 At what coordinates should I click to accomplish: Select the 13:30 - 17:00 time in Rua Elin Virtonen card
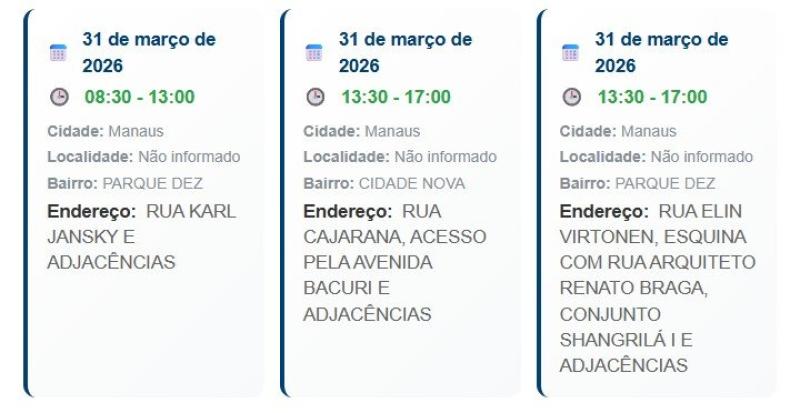point(651,97)
